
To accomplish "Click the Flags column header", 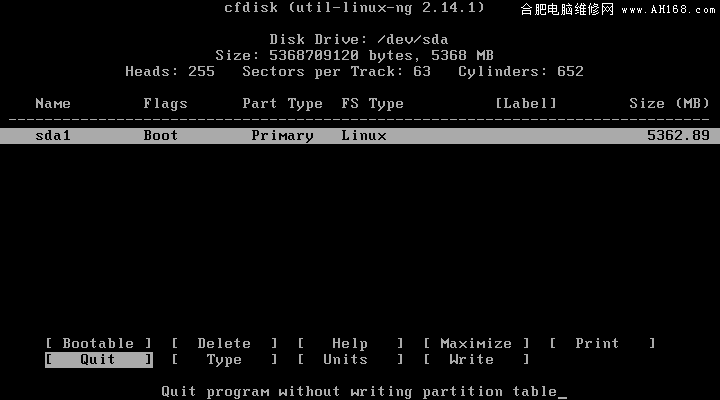I will (x=165, y=104).
